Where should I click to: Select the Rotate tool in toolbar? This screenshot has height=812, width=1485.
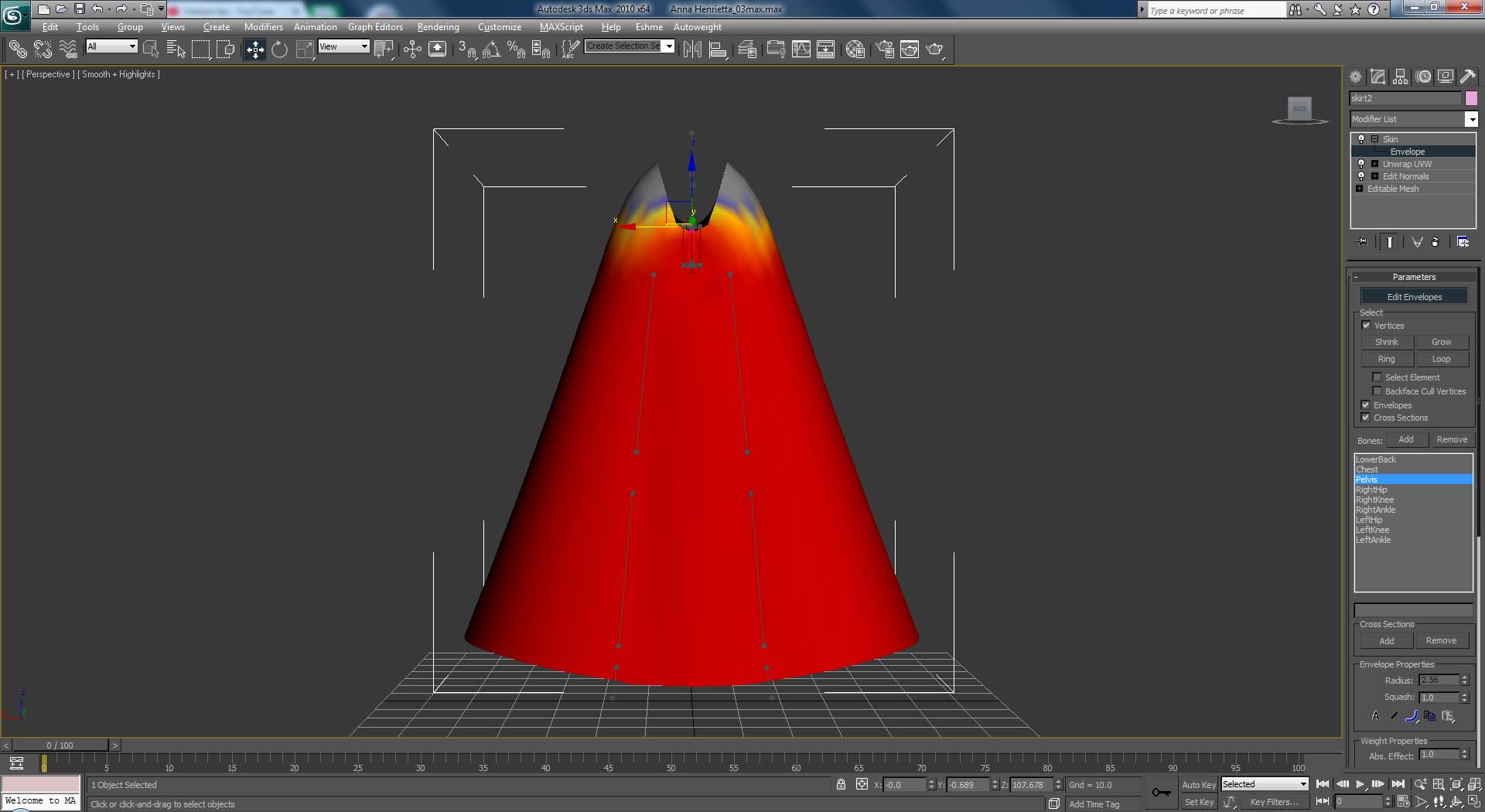[x=279, y=49]
